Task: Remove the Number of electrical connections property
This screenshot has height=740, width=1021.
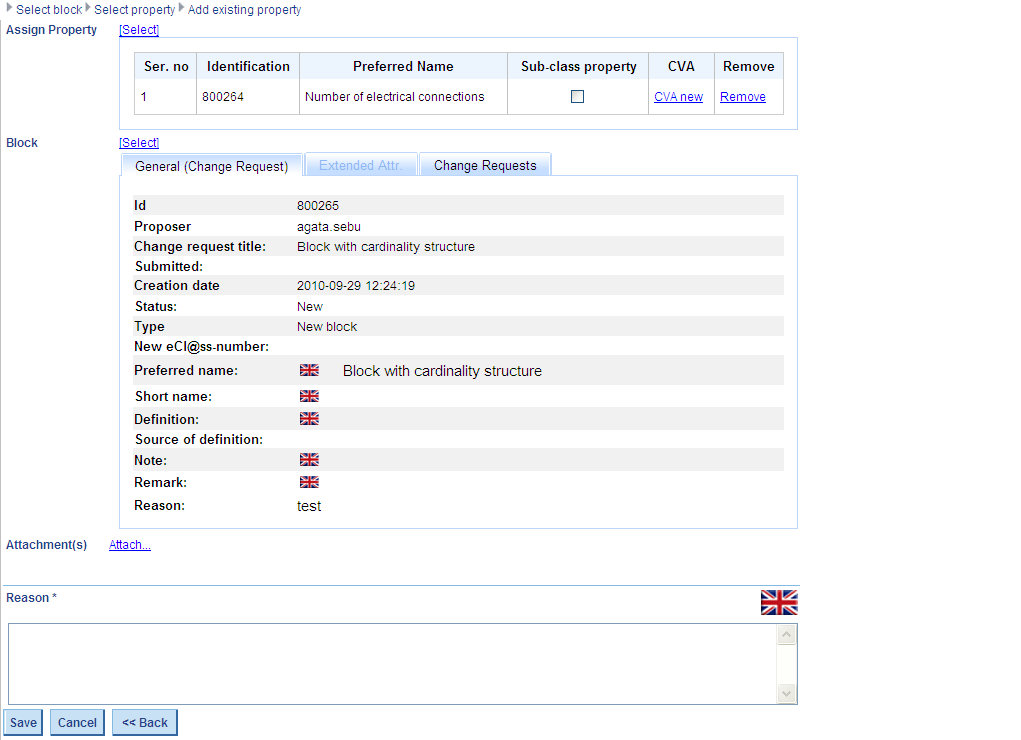Action: click(x=743, y=97)
